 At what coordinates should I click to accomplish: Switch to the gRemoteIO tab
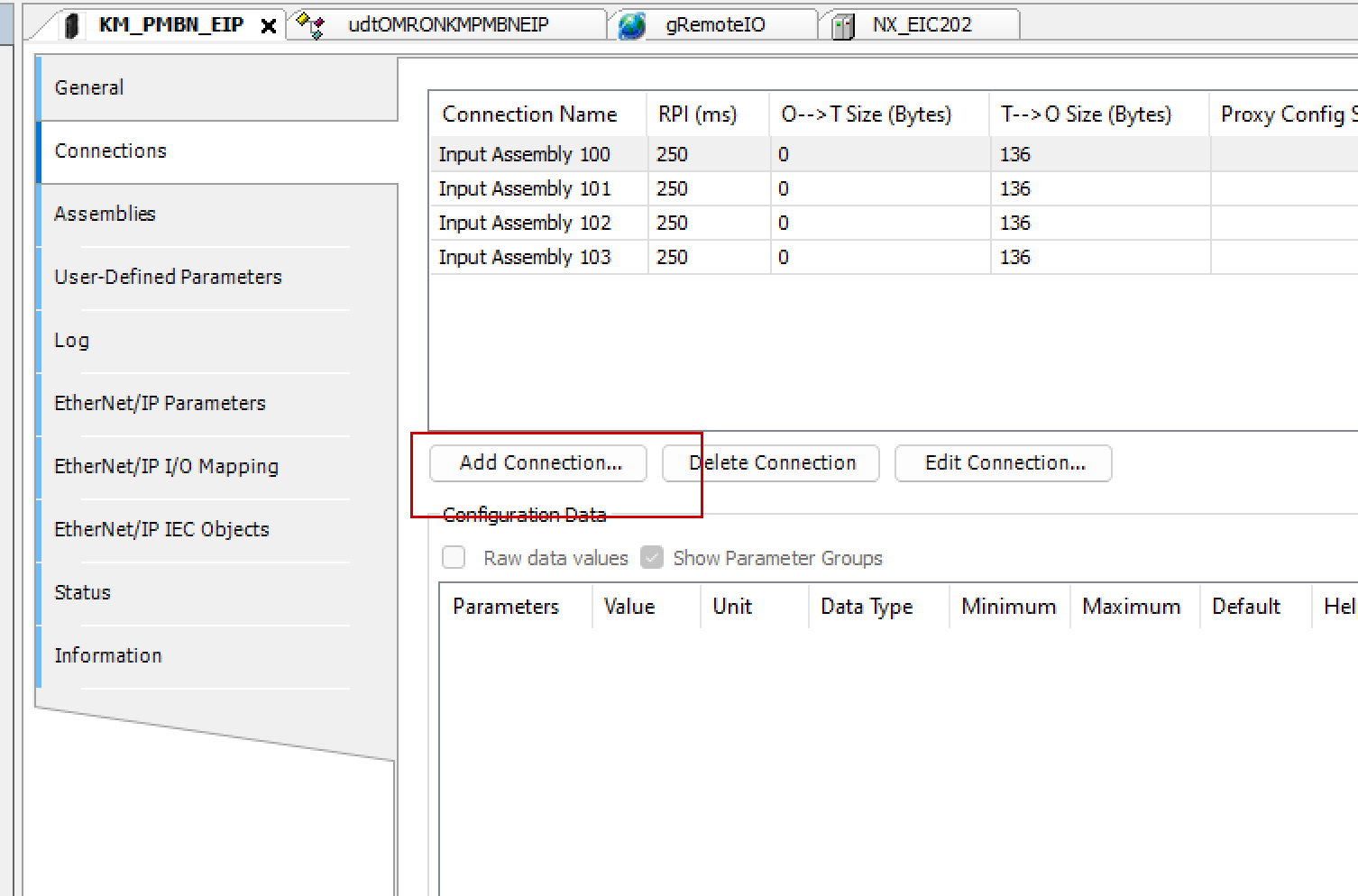pyautogui.click(x=715, y=25)
